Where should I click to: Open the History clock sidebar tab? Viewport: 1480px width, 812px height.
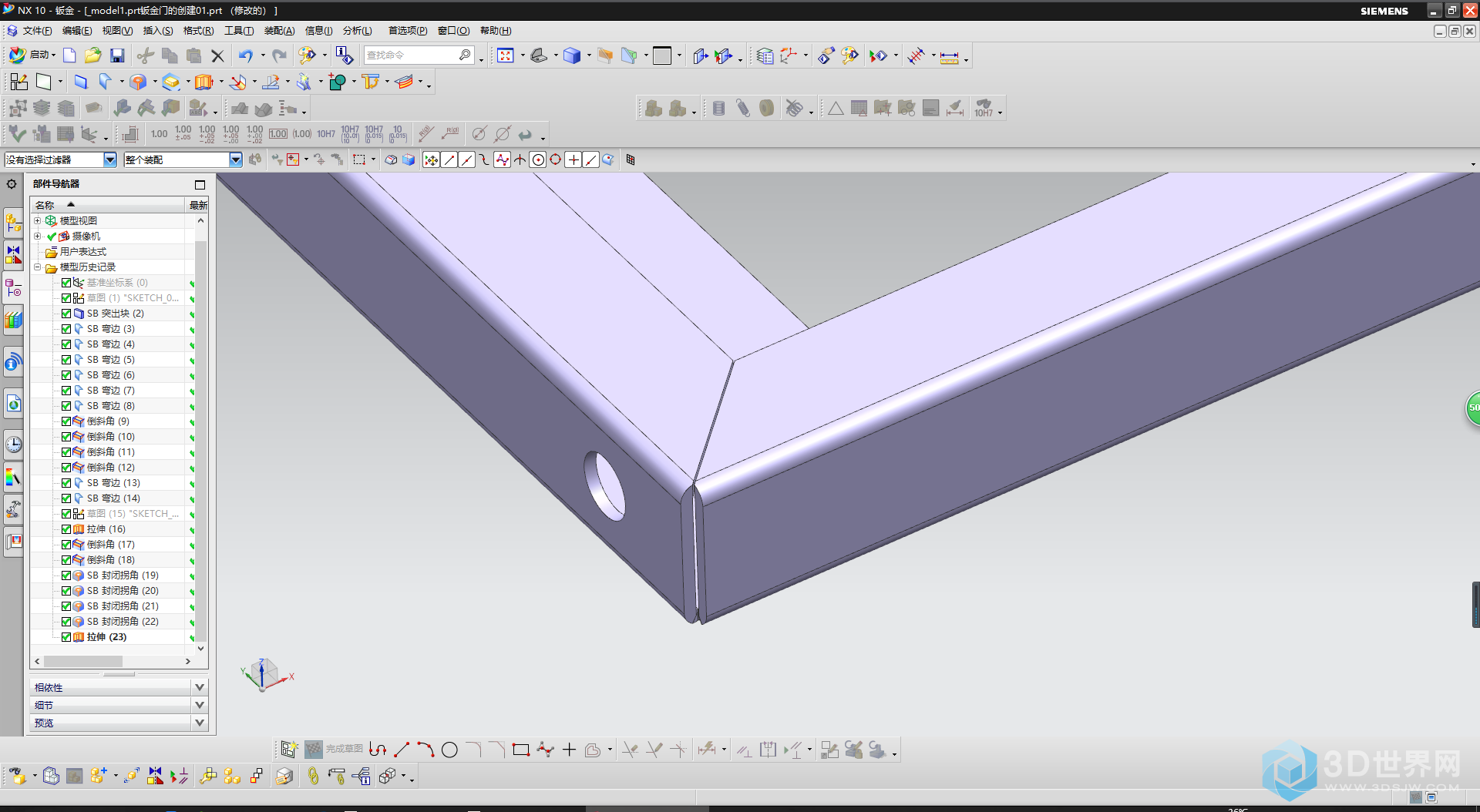[13, 445]
